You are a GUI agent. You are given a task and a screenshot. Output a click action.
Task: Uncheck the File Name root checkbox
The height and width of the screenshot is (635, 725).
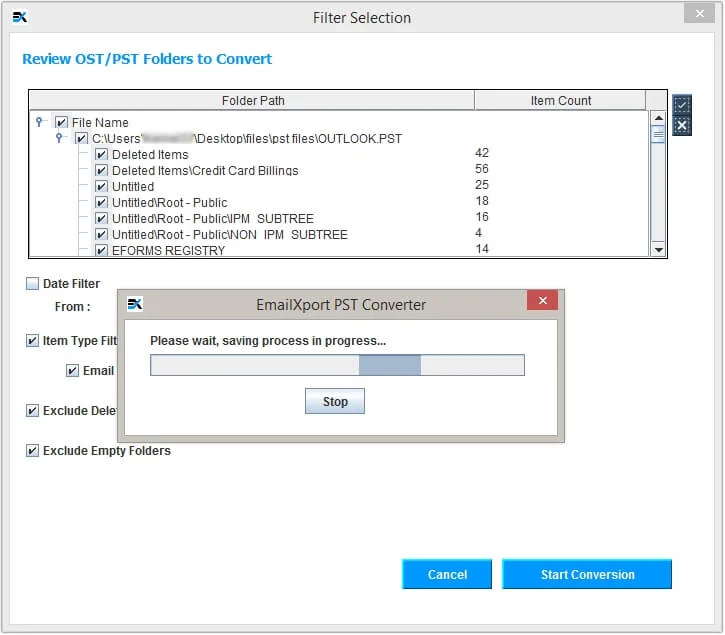pyautogui.click(x=61, y=123)
